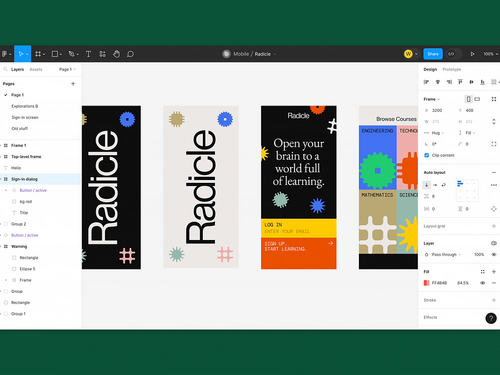Select the Comment tool
Image resolution: width=500 pixels, height=375 pixels.
[130, 54]
